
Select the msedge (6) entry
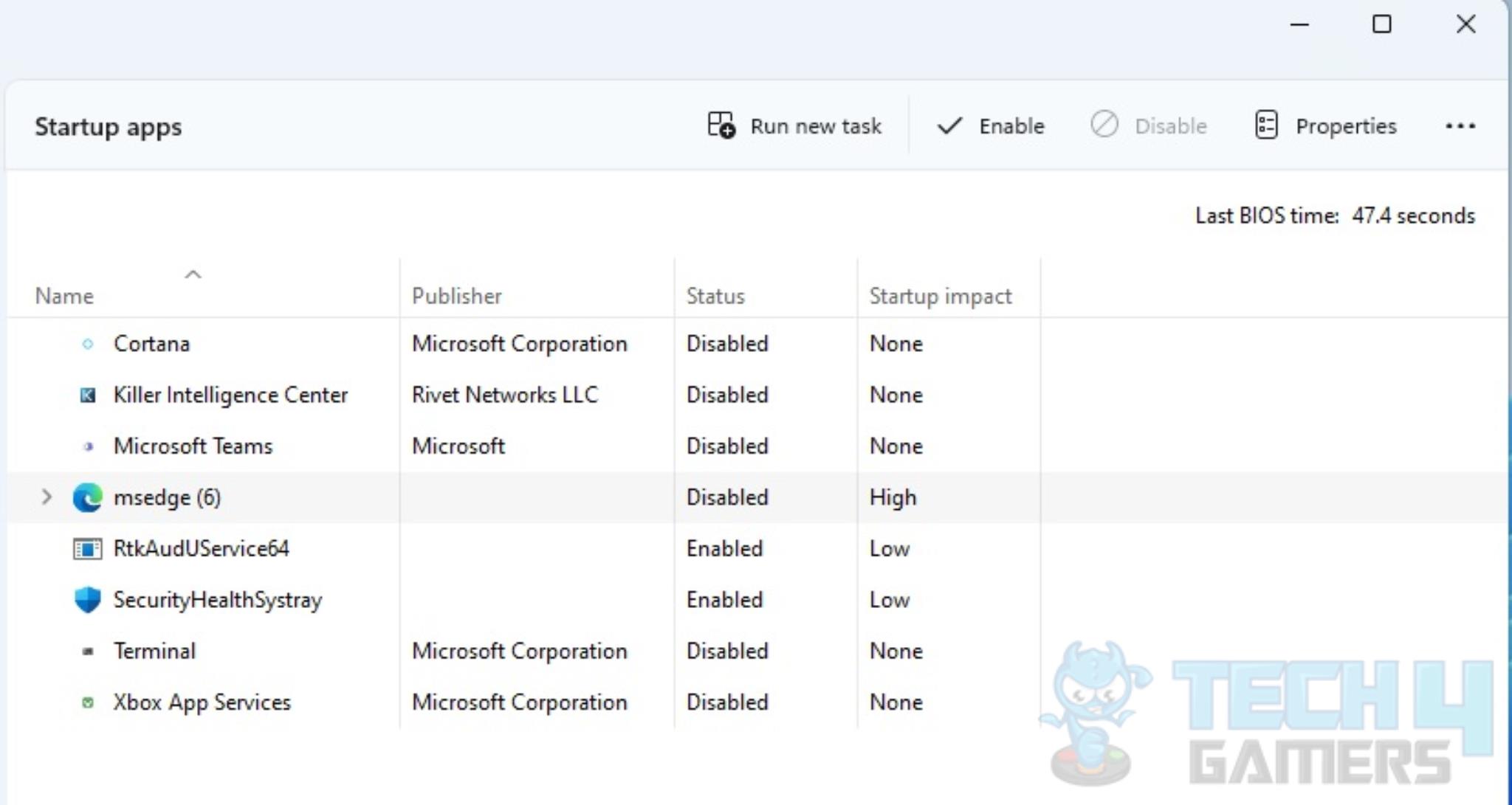[167, 497]
